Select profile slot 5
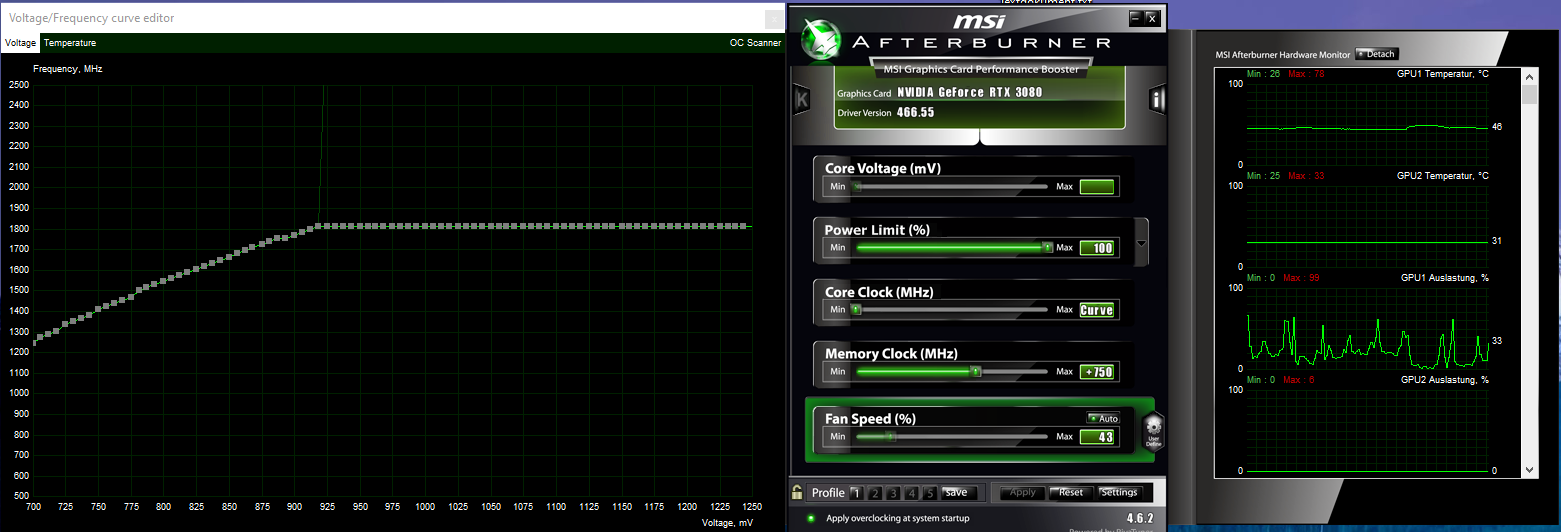This screenshot has height=532, width=1561. [x=931, y=493]
